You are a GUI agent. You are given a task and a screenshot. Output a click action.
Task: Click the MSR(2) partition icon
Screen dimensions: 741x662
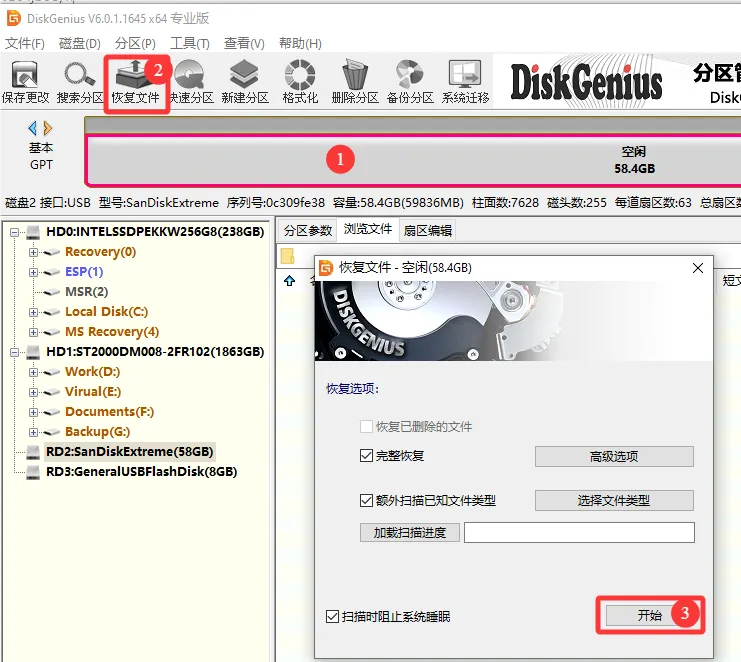tap(52, 292)
